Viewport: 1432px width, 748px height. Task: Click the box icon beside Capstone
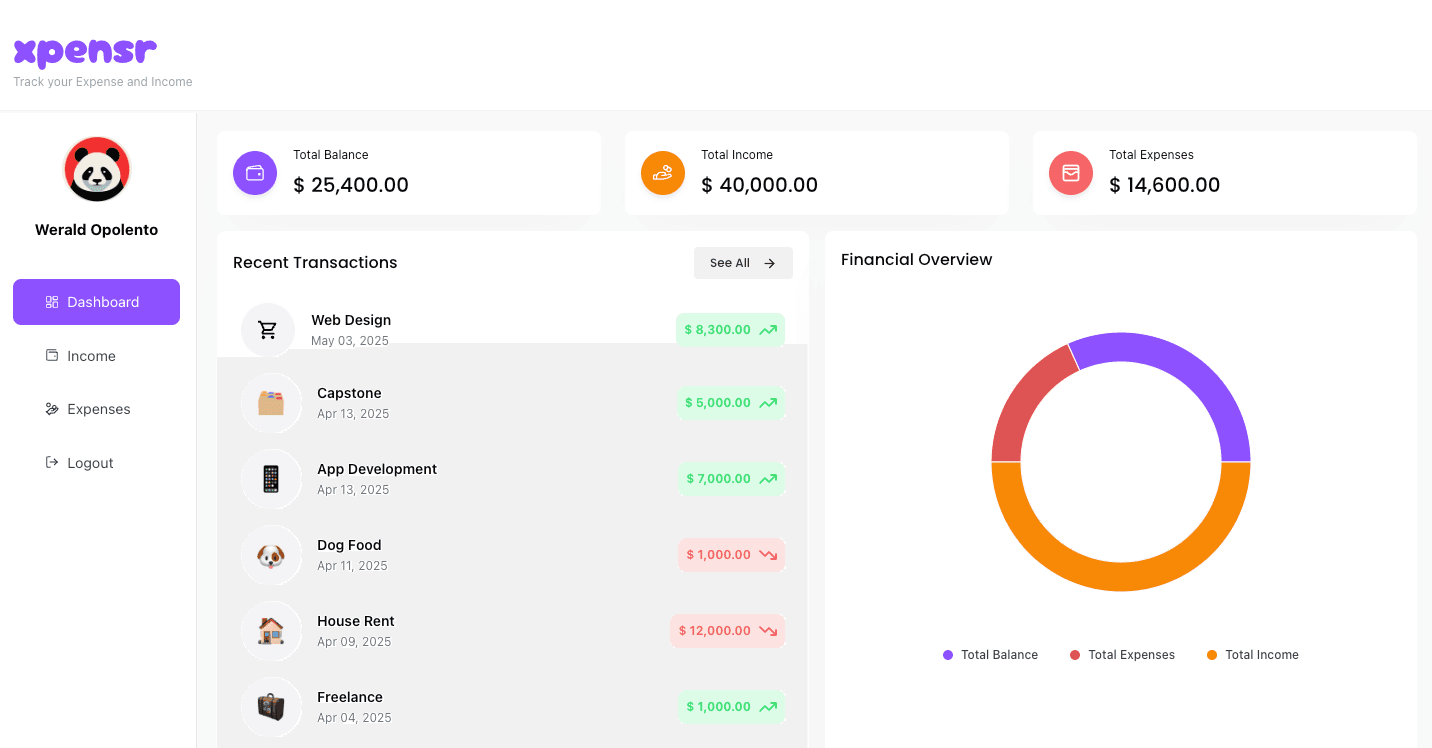click(x=271, y=403)
